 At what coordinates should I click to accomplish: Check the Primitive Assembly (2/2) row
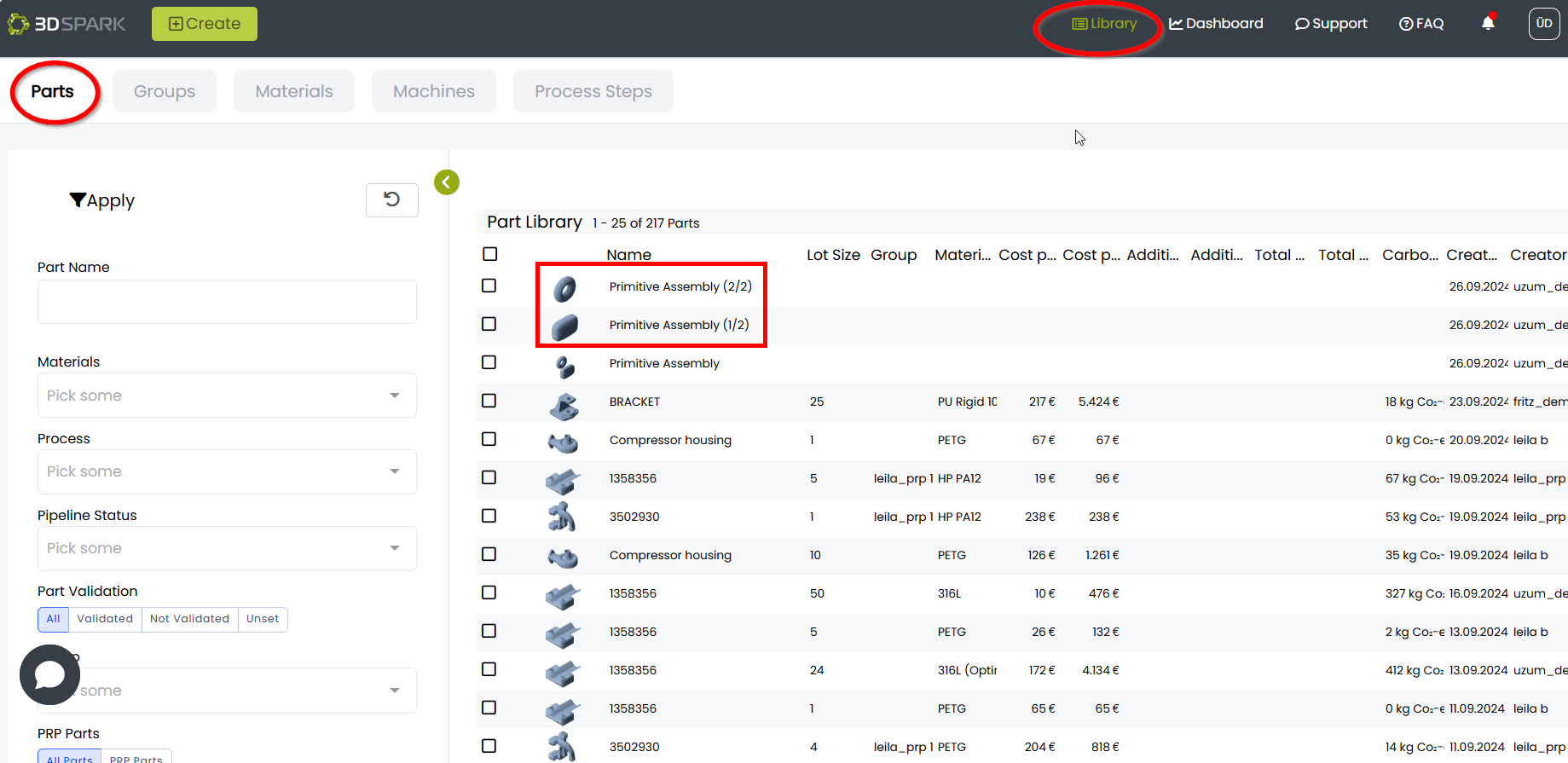point(489,286)
